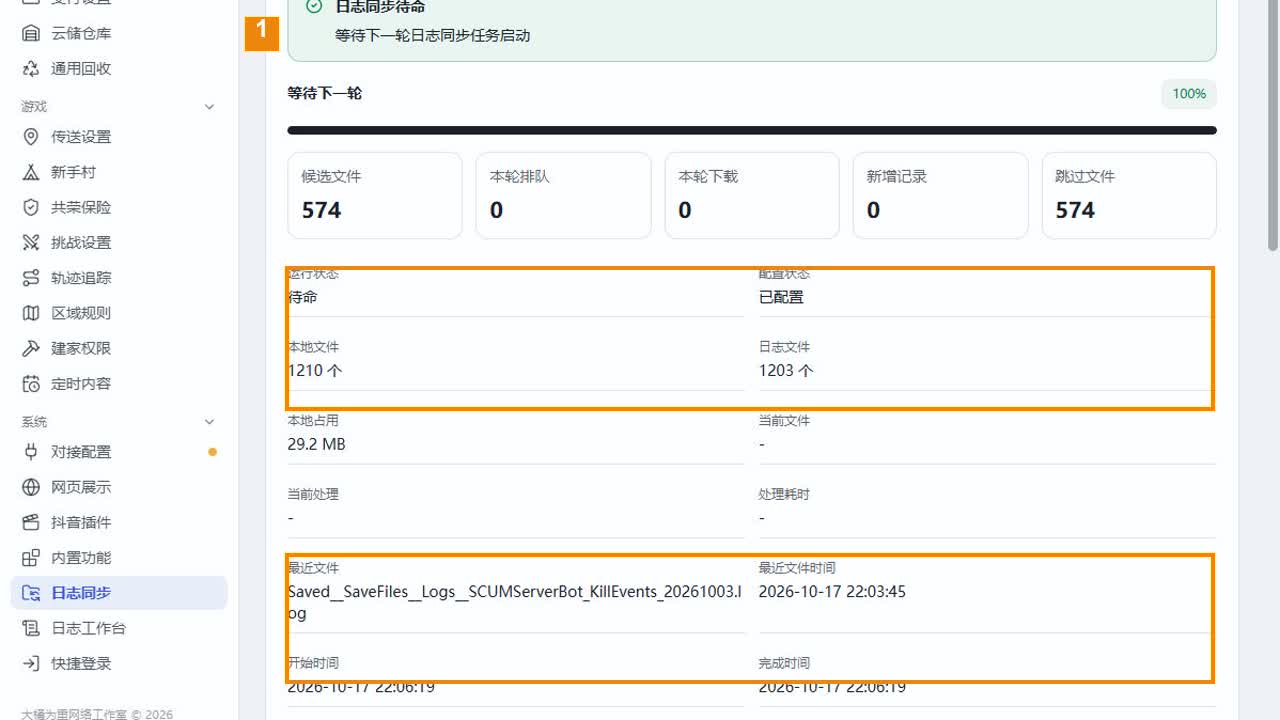The image size is (1280, 720).
Task: Click the 29.2 MB local usage value
Action: click(316, 444)
